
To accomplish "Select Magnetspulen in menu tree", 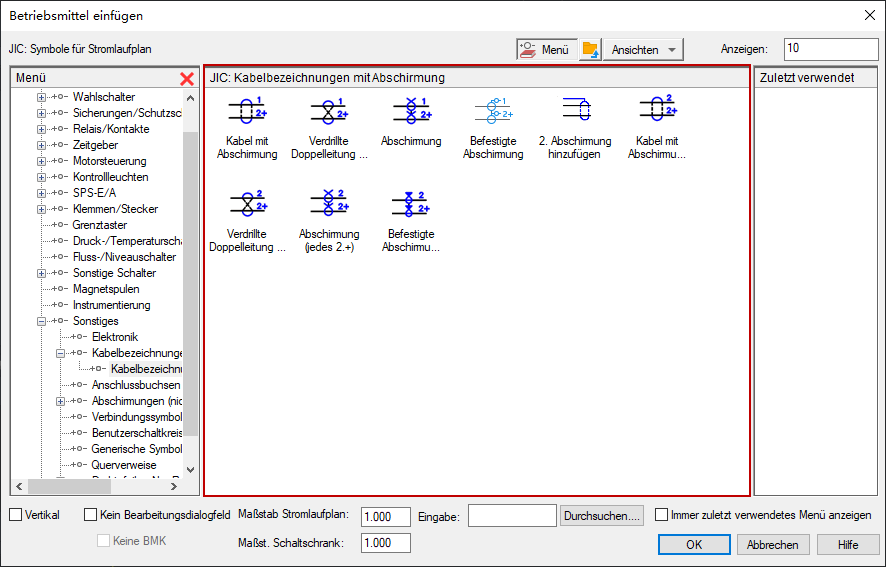I will point(106,289).
